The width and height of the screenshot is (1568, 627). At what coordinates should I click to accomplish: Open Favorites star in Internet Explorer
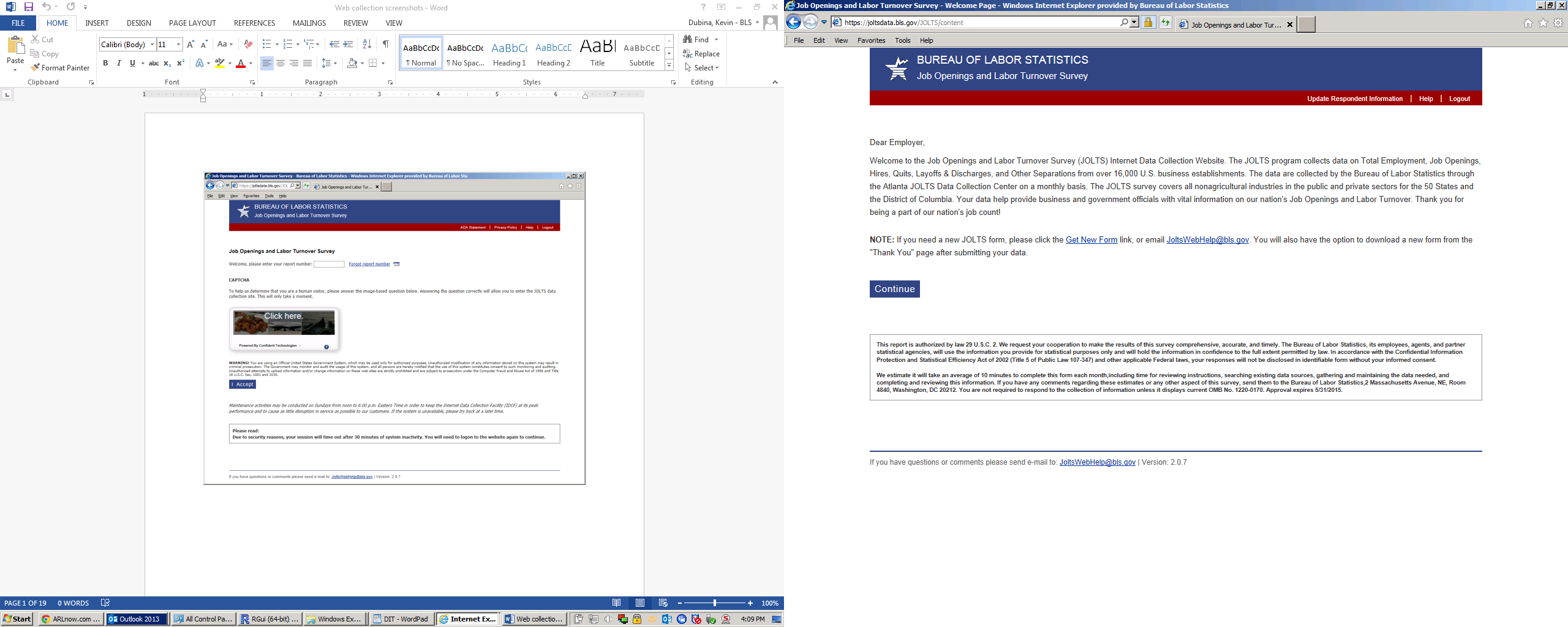[1543, 23]
